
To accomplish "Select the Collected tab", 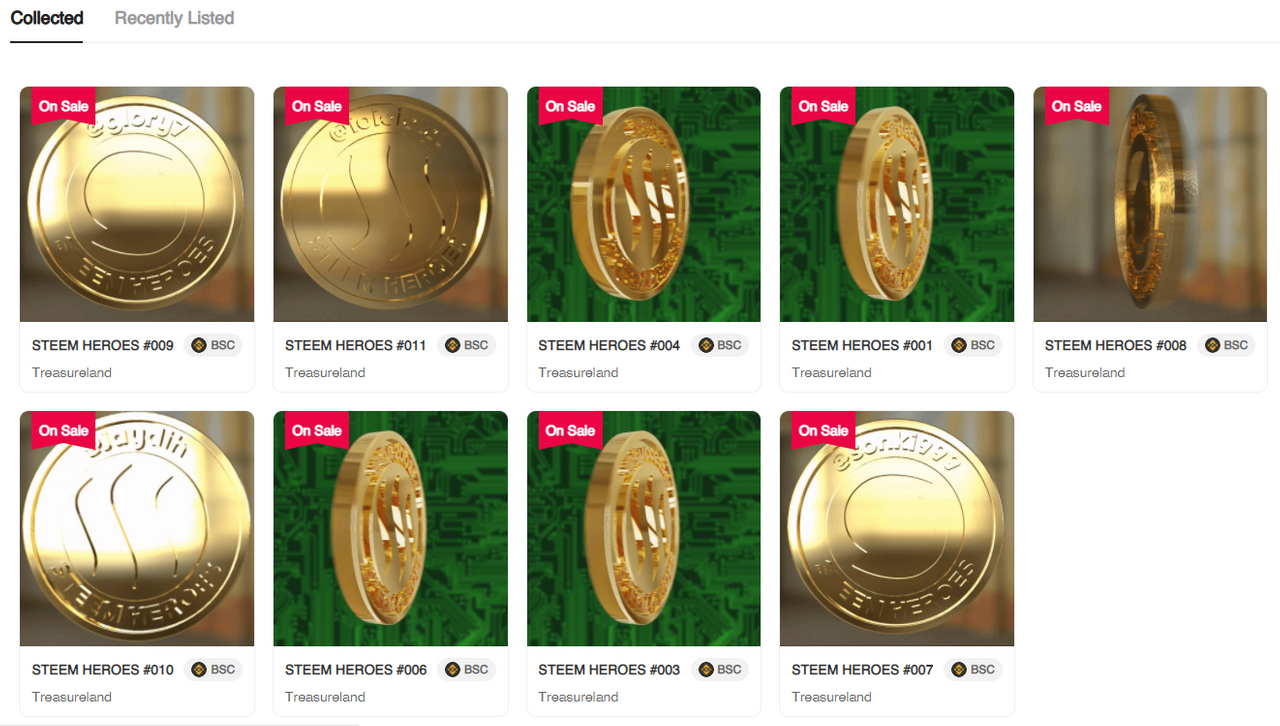I will click(x=47, y=18).
